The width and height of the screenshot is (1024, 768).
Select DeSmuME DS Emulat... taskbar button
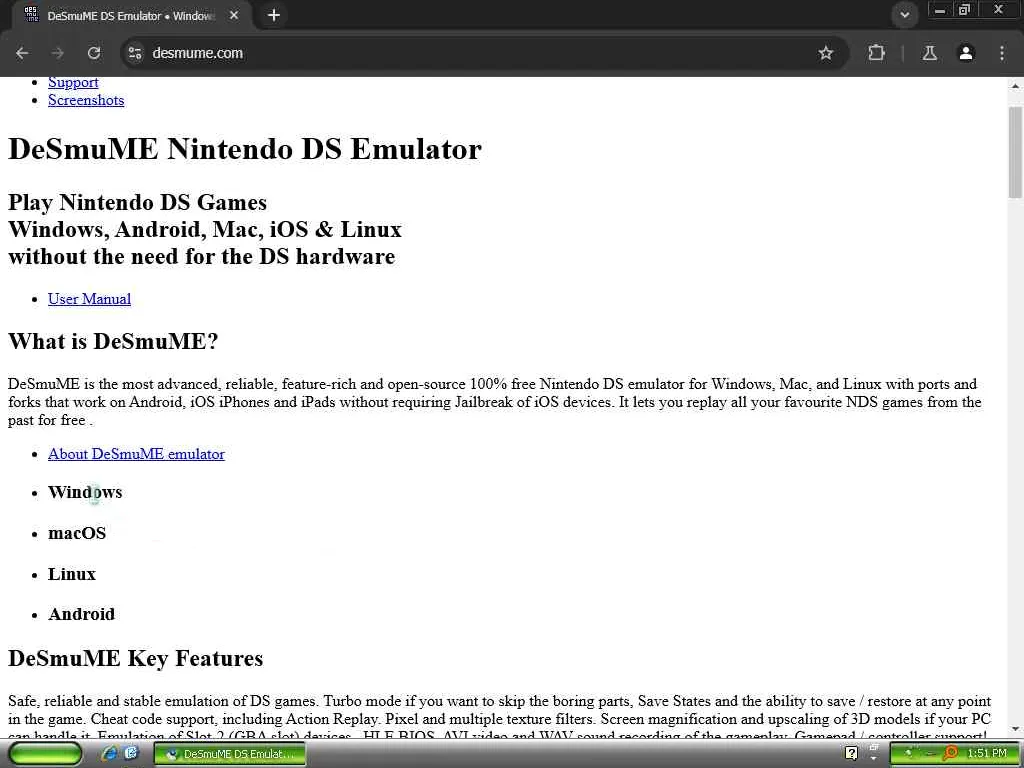(x=229, y=754)
